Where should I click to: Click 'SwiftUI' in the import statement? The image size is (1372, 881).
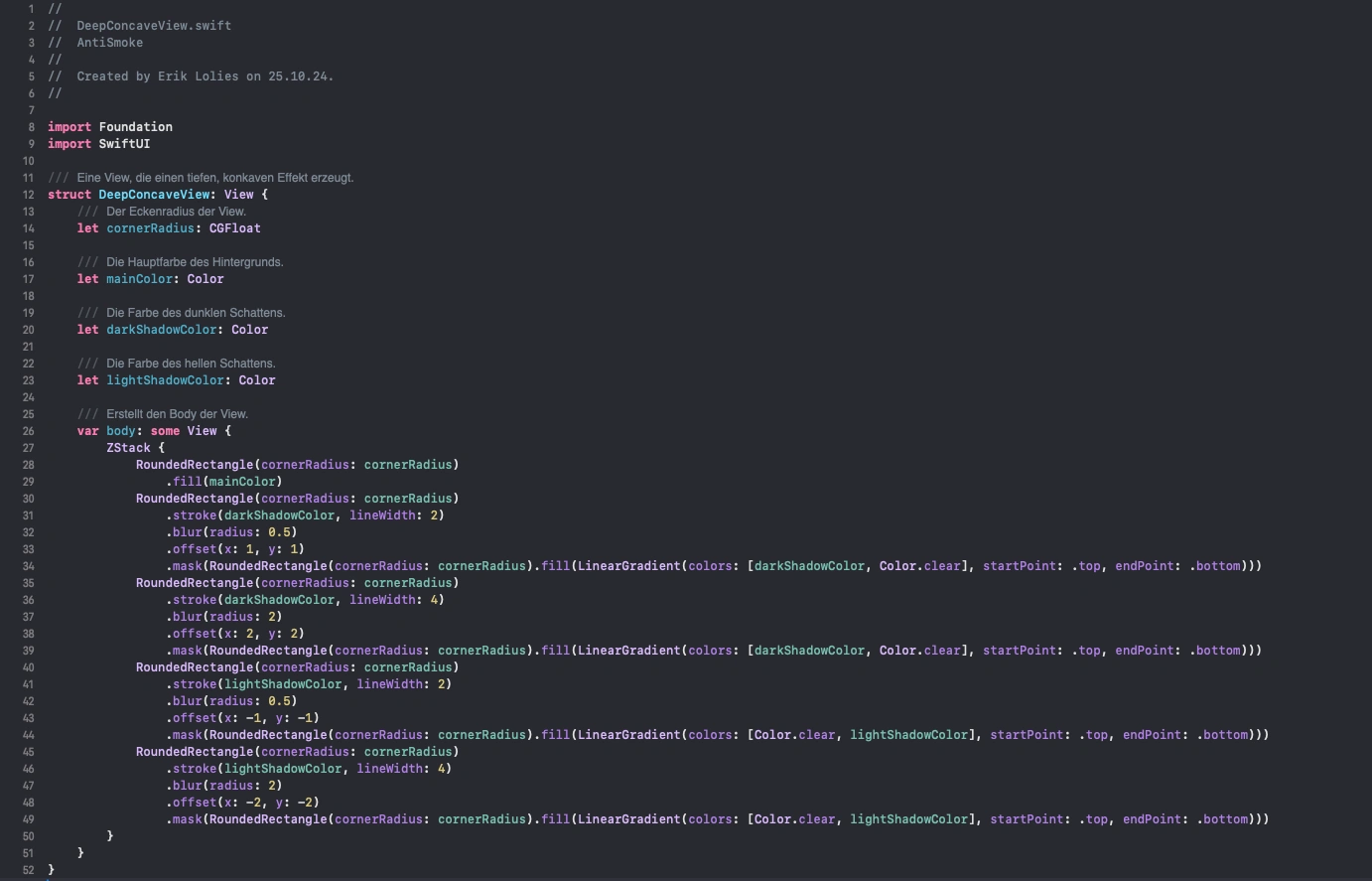coord(124,144)
